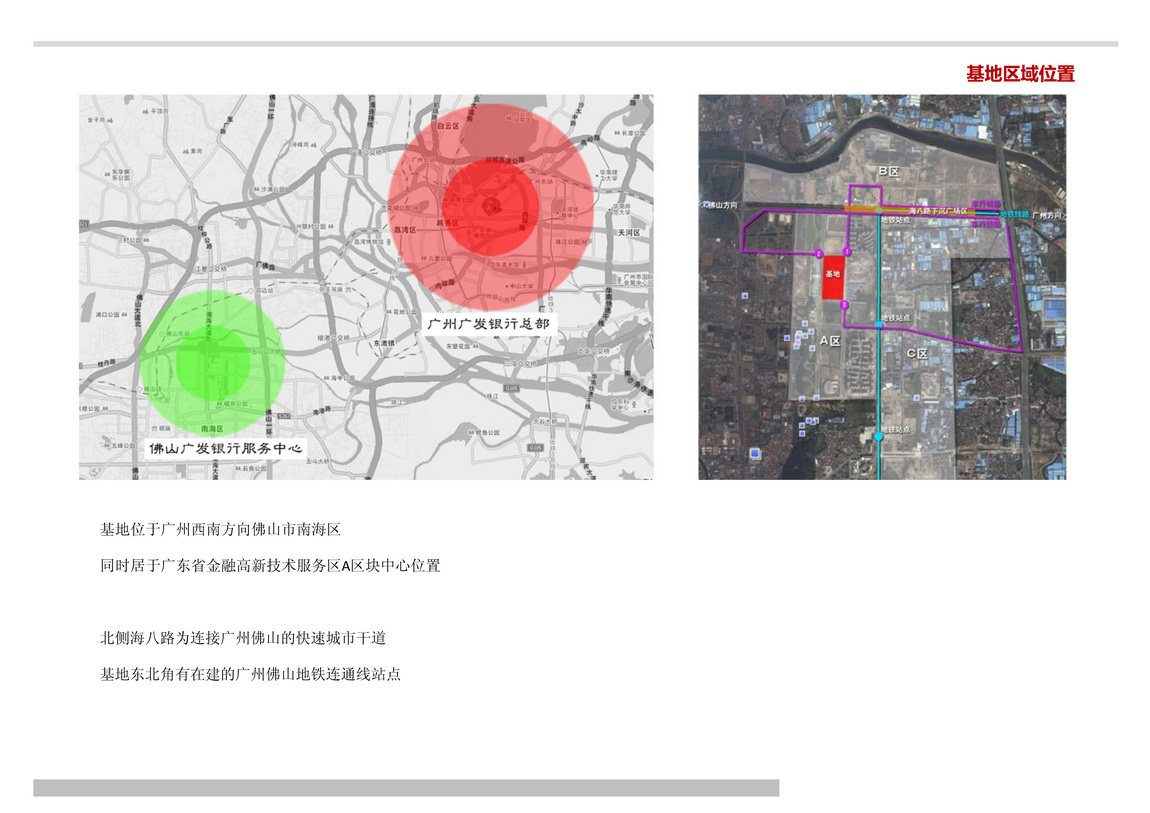Click the C区 label on satellite image
This screenshot has width=1150, height=813.
(x=917, y=353)
